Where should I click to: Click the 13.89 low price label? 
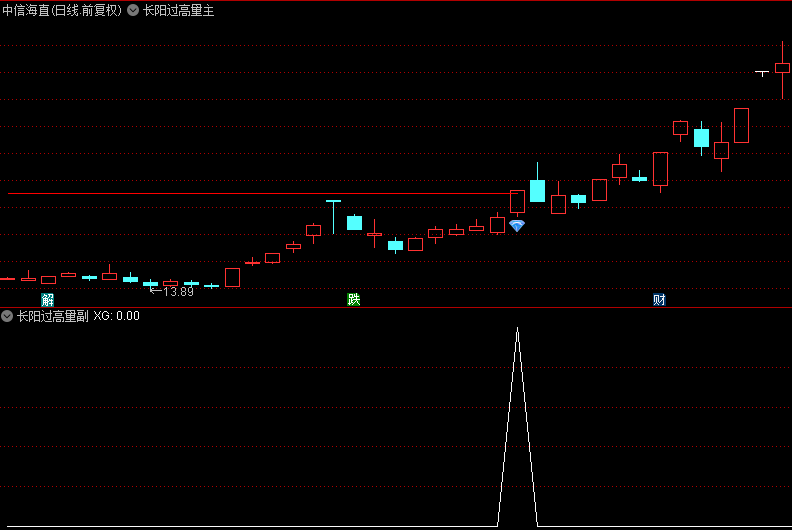(178, 292)
